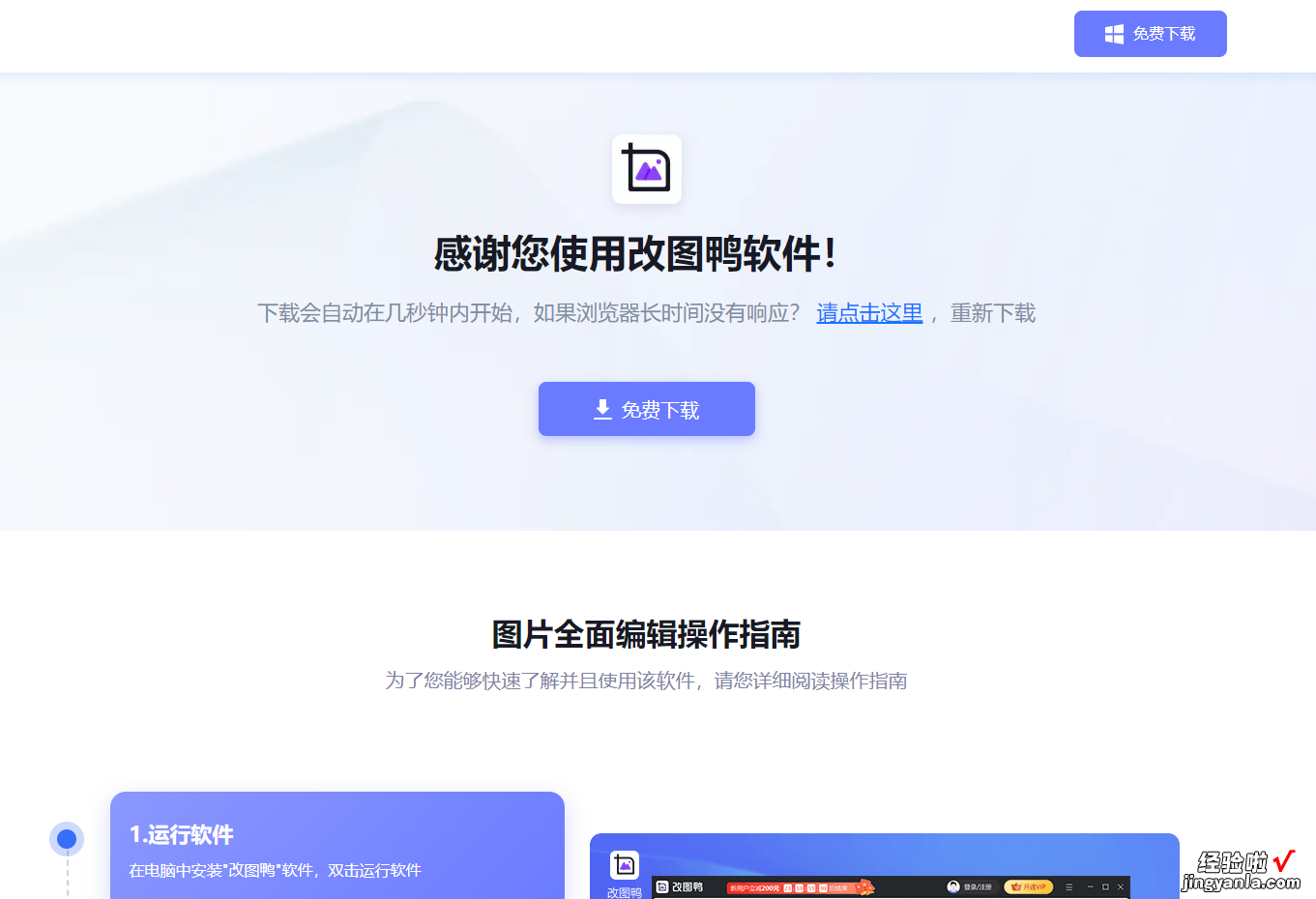Click the 开通VIP badge in the guide screenshot

pyautogui.click(x=1029, y=886)
